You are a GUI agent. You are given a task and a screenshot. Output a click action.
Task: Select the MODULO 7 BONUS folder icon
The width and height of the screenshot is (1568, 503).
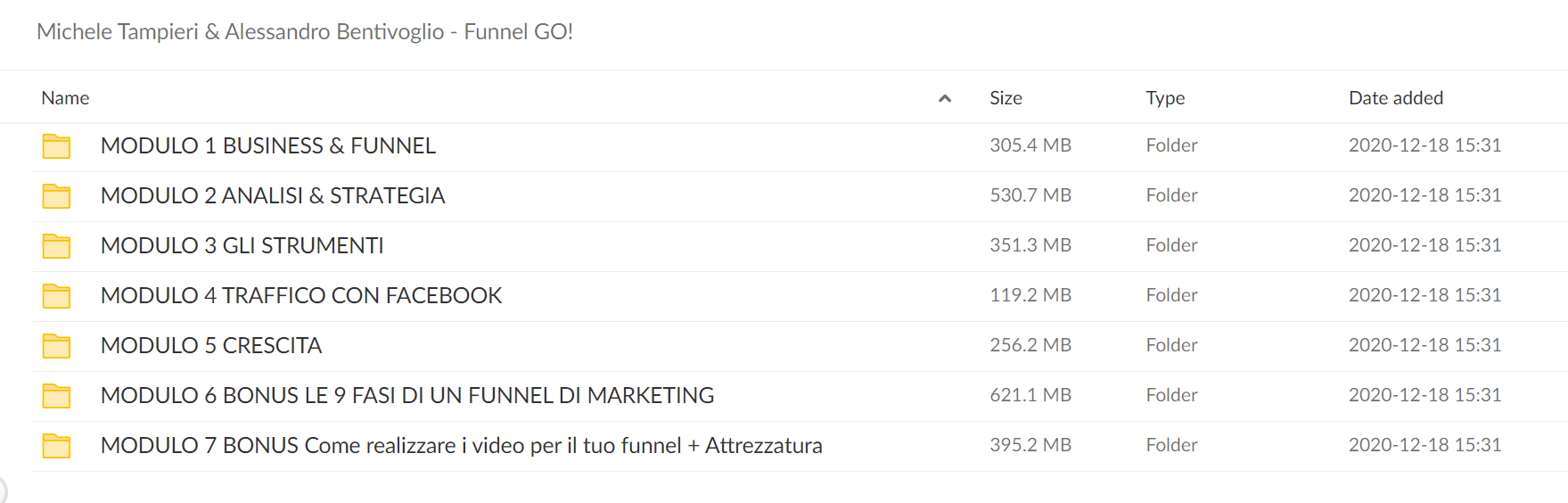[56, 446]
